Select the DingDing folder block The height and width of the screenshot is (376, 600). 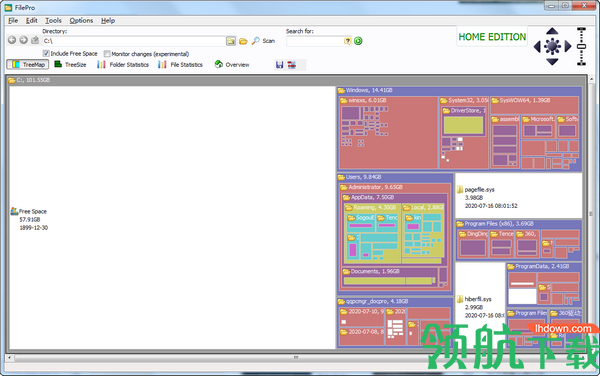[x=472, y=244]
